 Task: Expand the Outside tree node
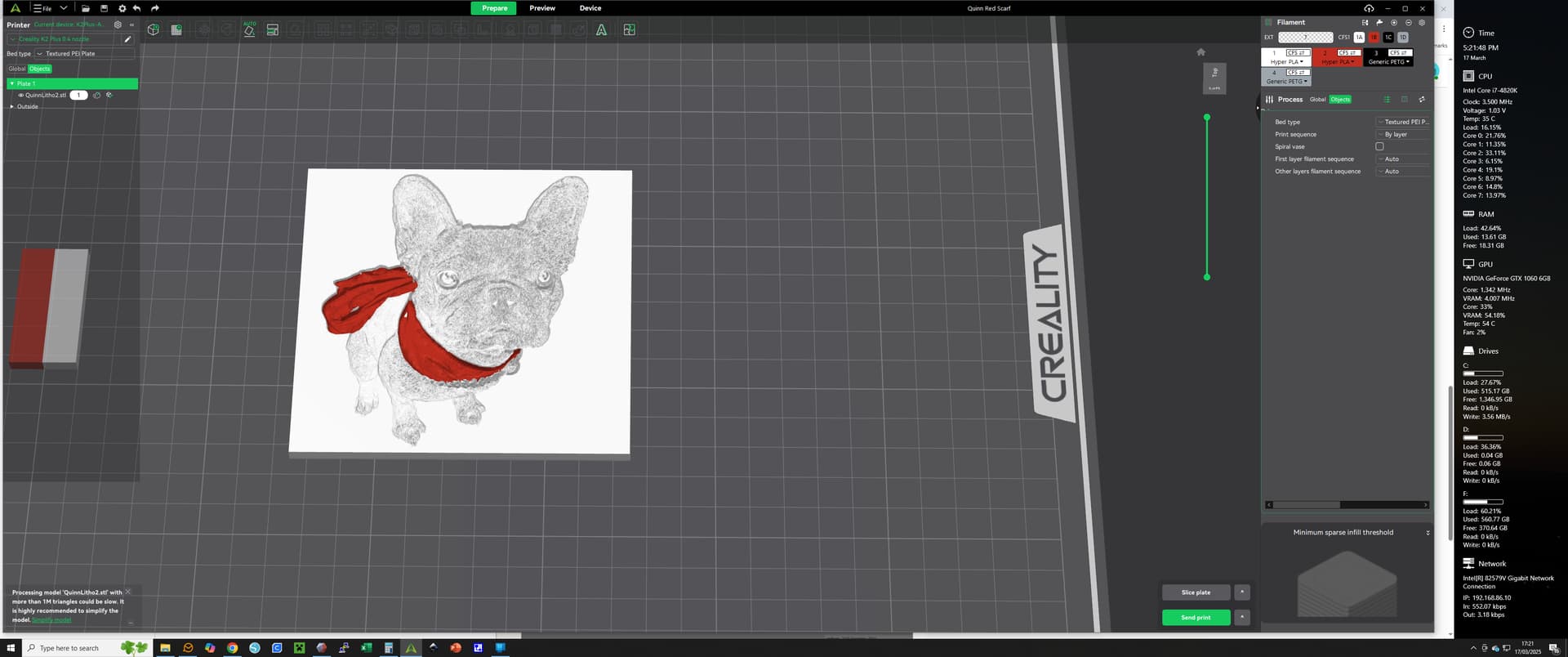click(12, 107)
